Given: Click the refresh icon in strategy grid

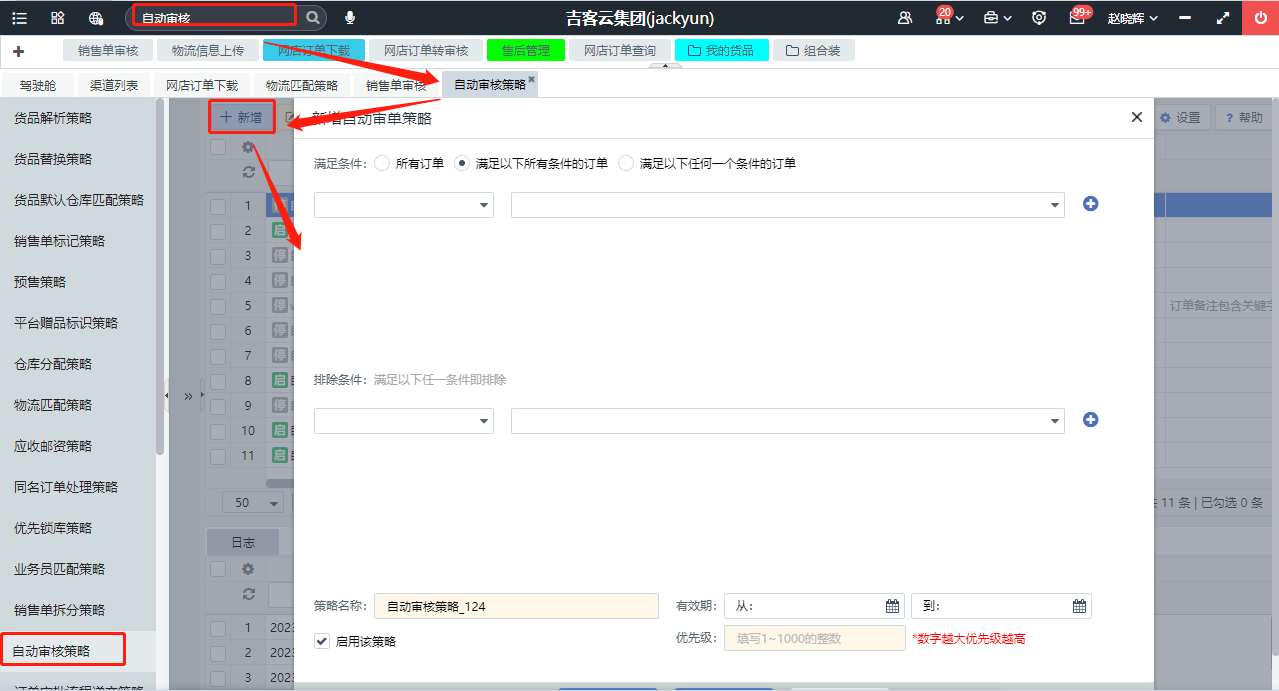Looking at the screenshot, I should (x=248, y=172).
